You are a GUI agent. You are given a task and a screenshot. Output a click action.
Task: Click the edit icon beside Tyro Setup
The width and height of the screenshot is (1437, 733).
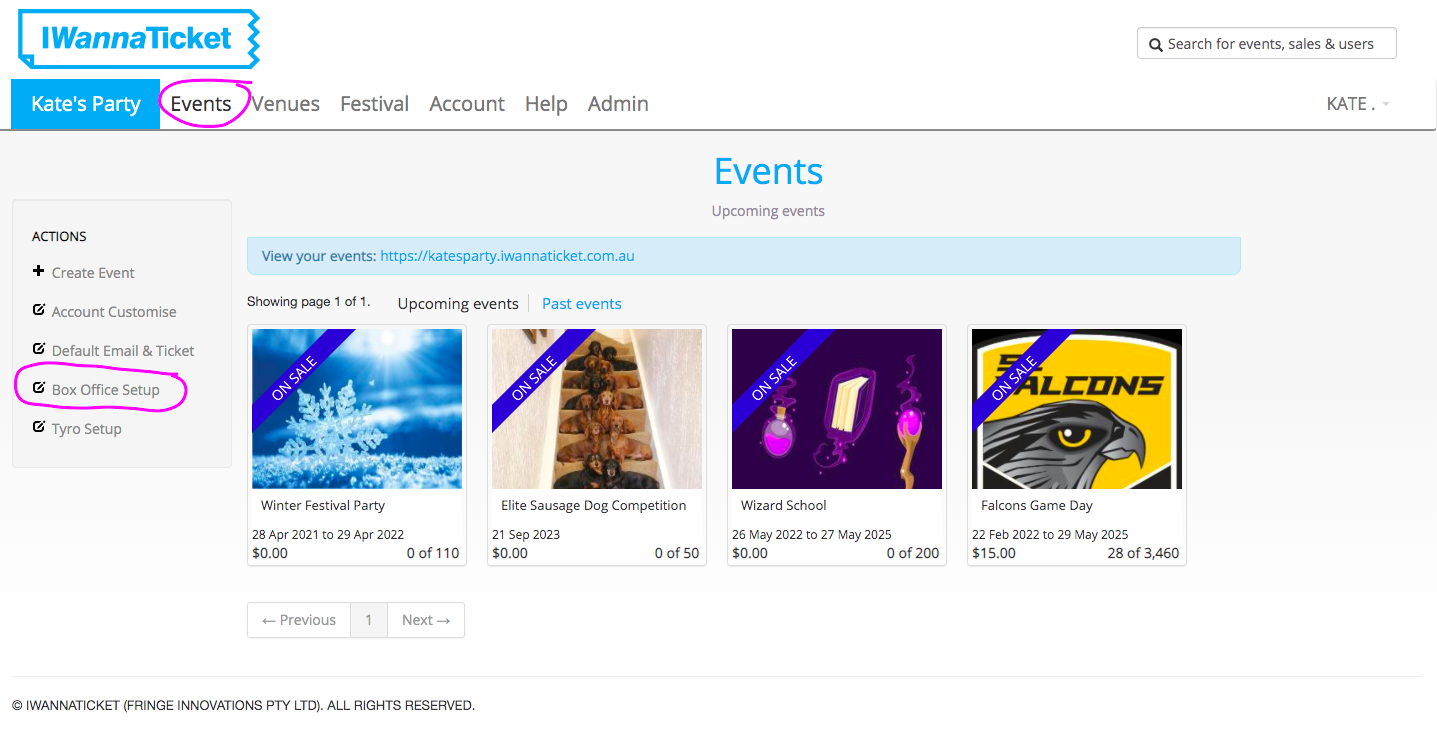(x=39, y=427)
